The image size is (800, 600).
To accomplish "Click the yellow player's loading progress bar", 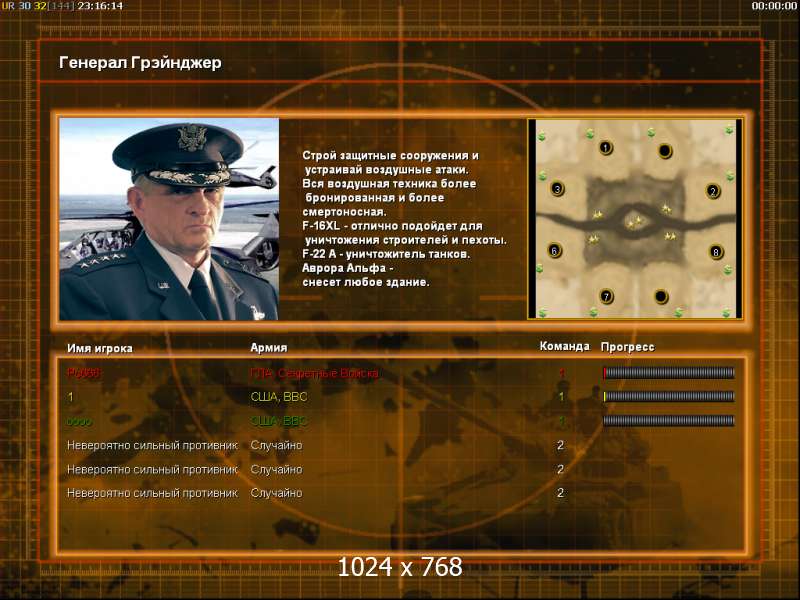I will pos(669,396).
